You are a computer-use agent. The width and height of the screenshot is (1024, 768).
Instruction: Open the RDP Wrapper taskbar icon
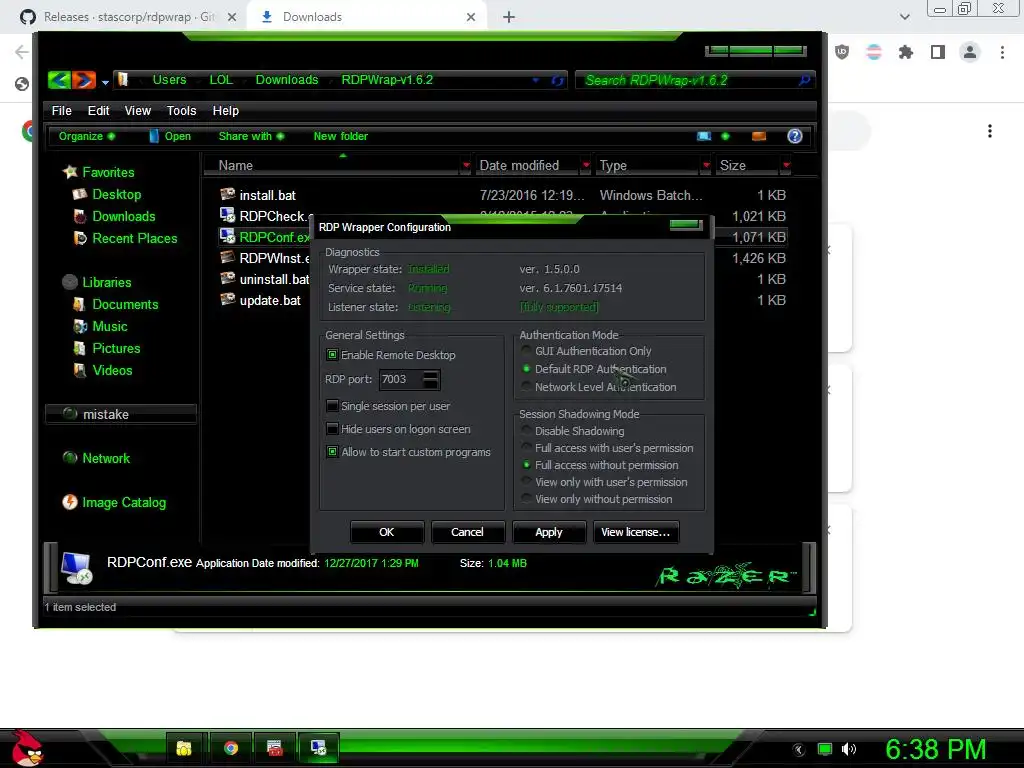(x=319, y=748)
